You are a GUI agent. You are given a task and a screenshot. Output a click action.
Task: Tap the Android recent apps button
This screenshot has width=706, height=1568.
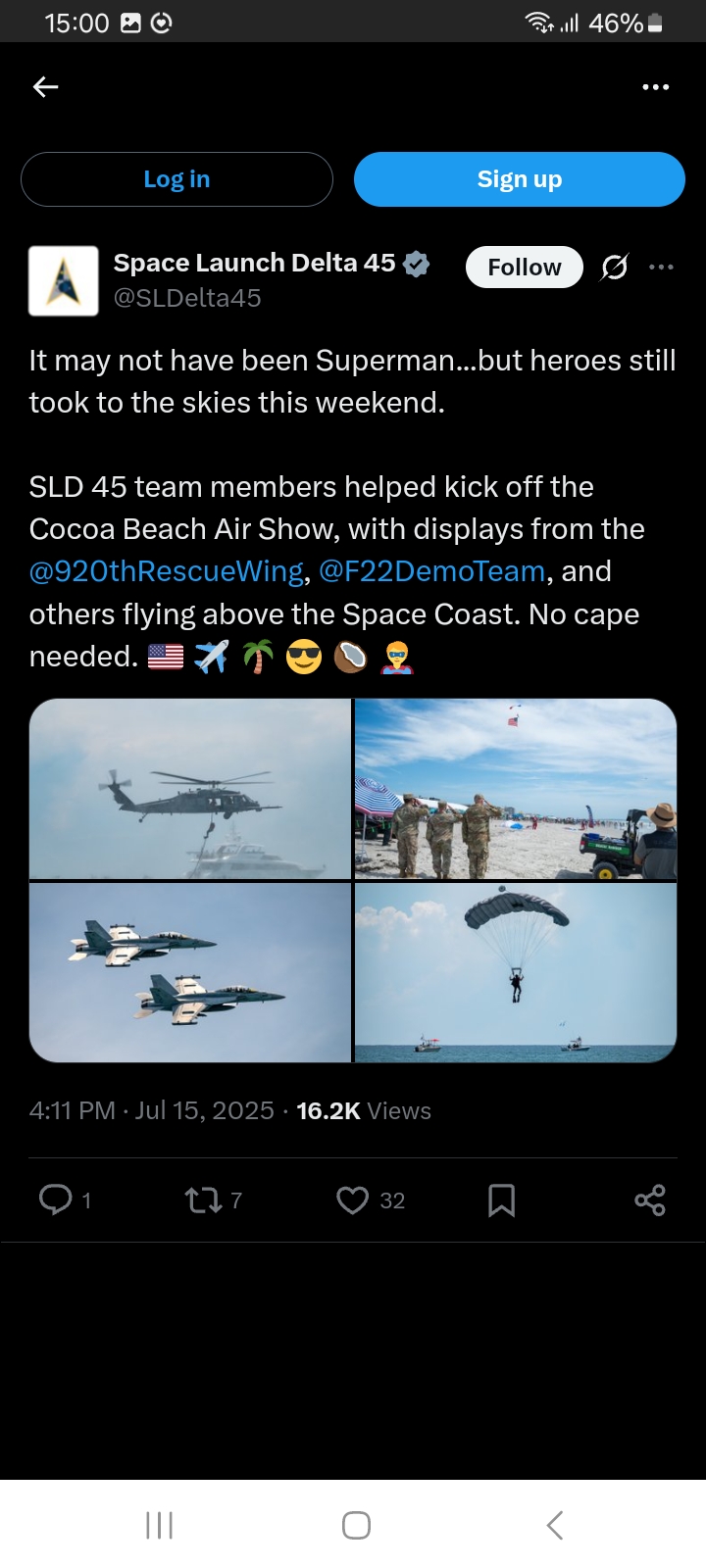pyautogui.click(x=159, y=1525)
